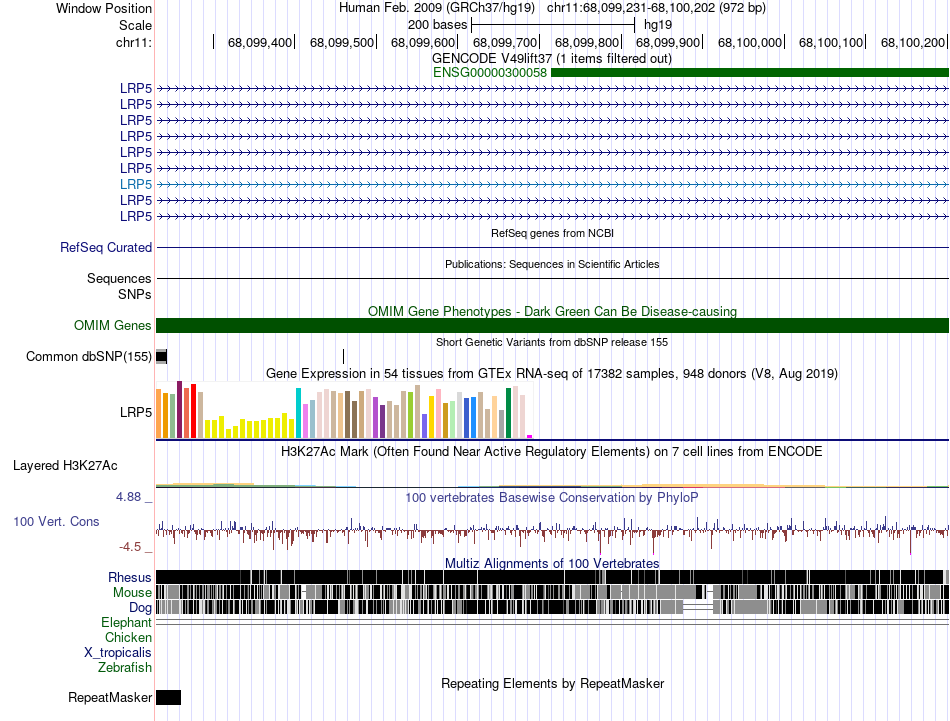Open the GENCODE V49lift37 track title
This screenshot has height=721, width=950.
tap(552, 59)
